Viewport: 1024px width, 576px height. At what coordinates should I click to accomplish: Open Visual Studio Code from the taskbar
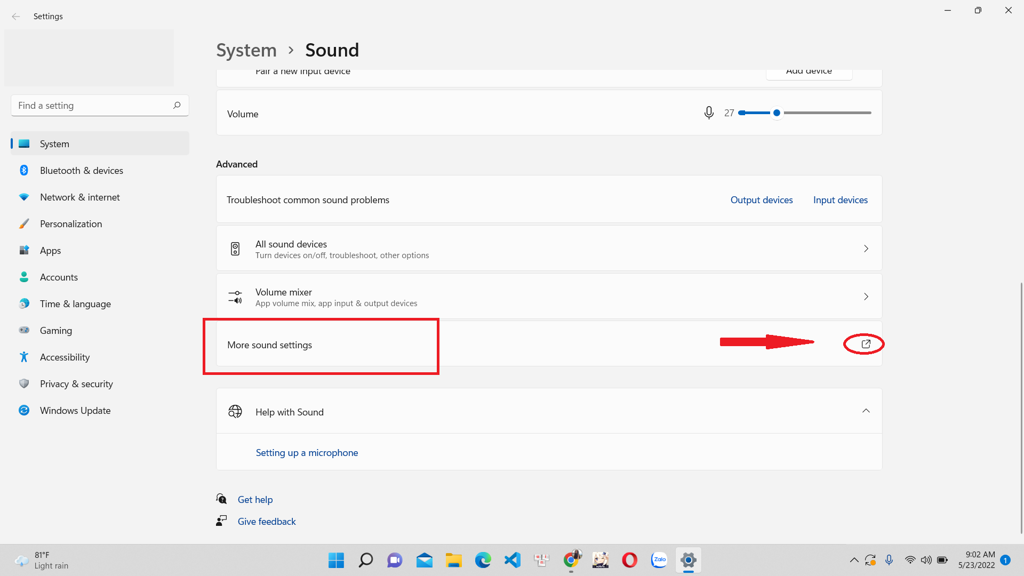coord(513,560)
